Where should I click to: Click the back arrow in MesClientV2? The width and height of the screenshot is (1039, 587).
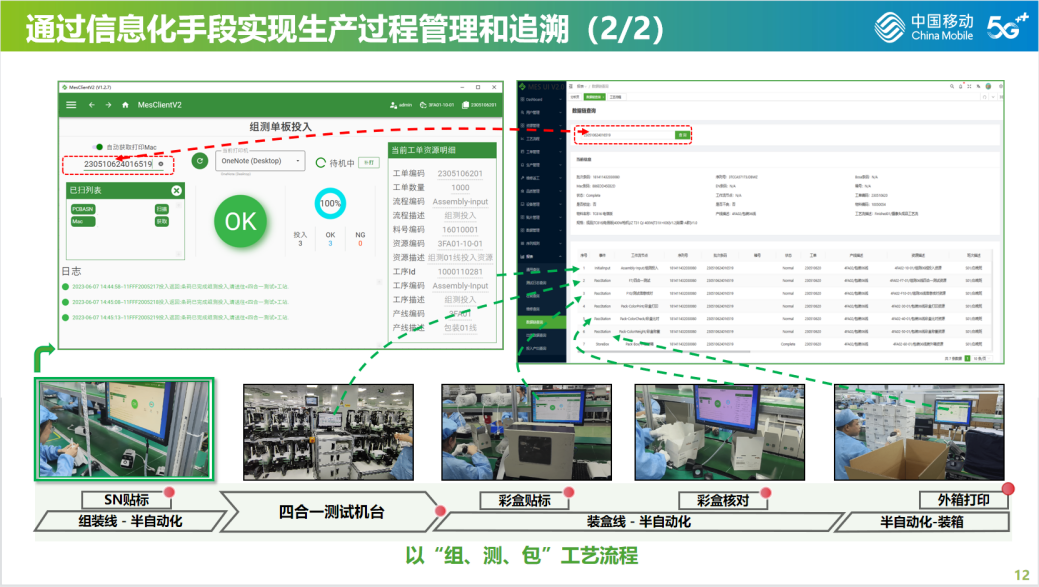pos(91,105)
